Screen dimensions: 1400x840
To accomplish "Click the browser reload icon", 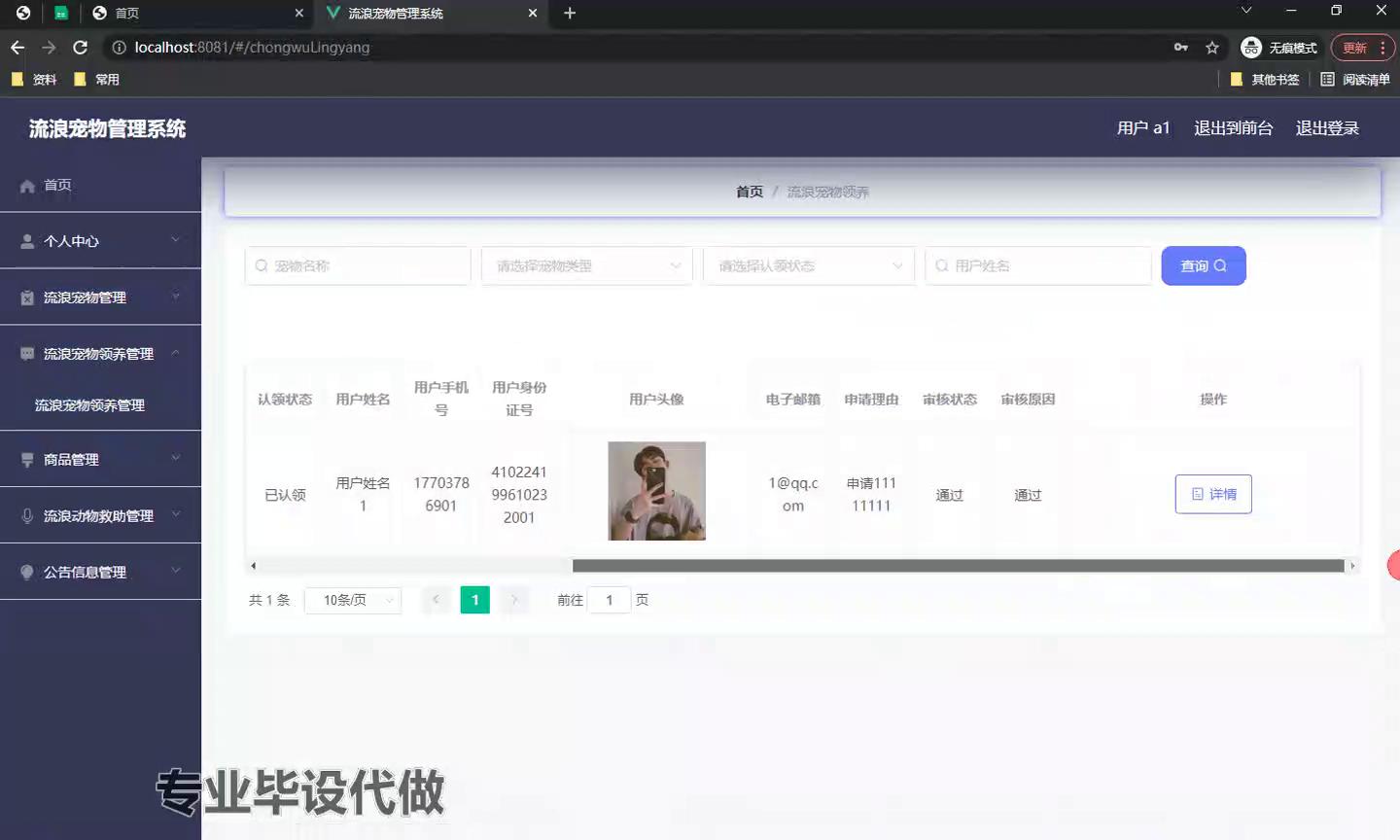I will (81, 48).
